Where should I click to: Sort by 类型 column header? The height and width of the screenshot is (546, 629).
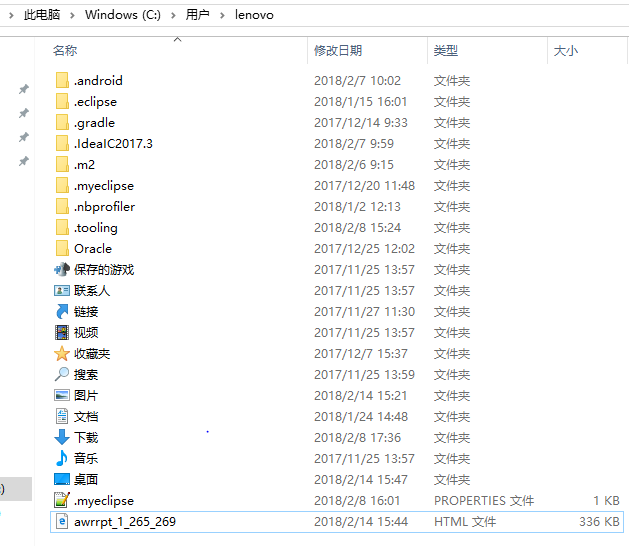pyautogui.click(x=446, y=50)
